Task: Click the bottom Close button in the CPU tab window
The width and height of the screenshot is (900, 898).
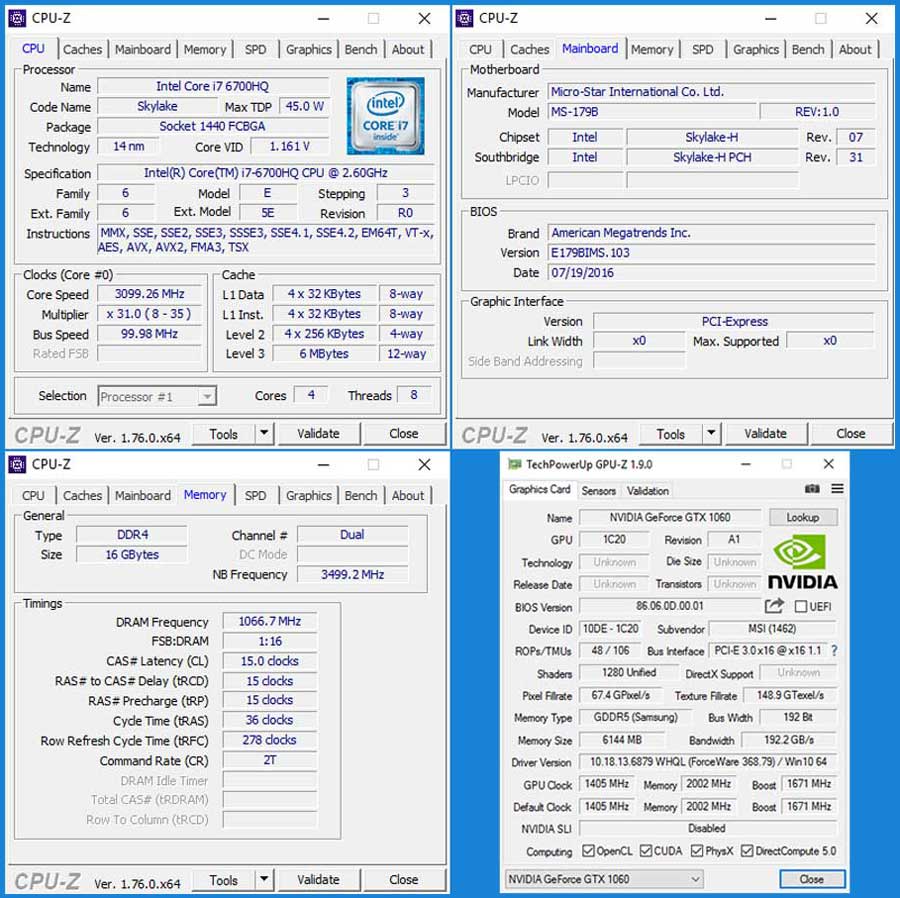Action: (x=404, y=433)
